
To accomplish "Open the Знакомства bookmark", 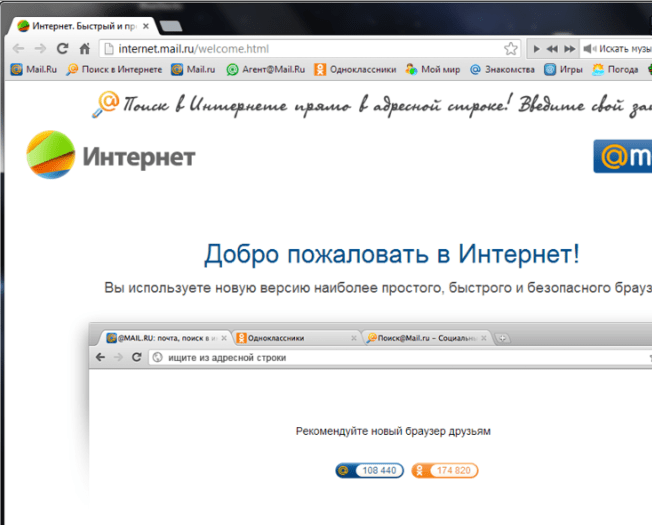I will [503, 70].
